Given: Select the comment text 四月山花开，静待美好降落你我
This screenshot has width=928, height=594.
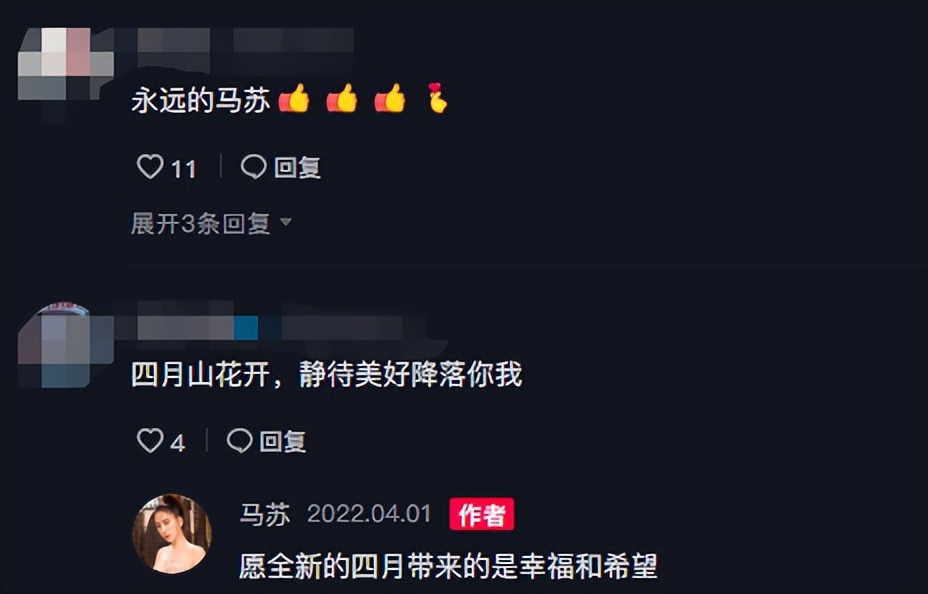Looking at the screenshot, I should [327, 375].
